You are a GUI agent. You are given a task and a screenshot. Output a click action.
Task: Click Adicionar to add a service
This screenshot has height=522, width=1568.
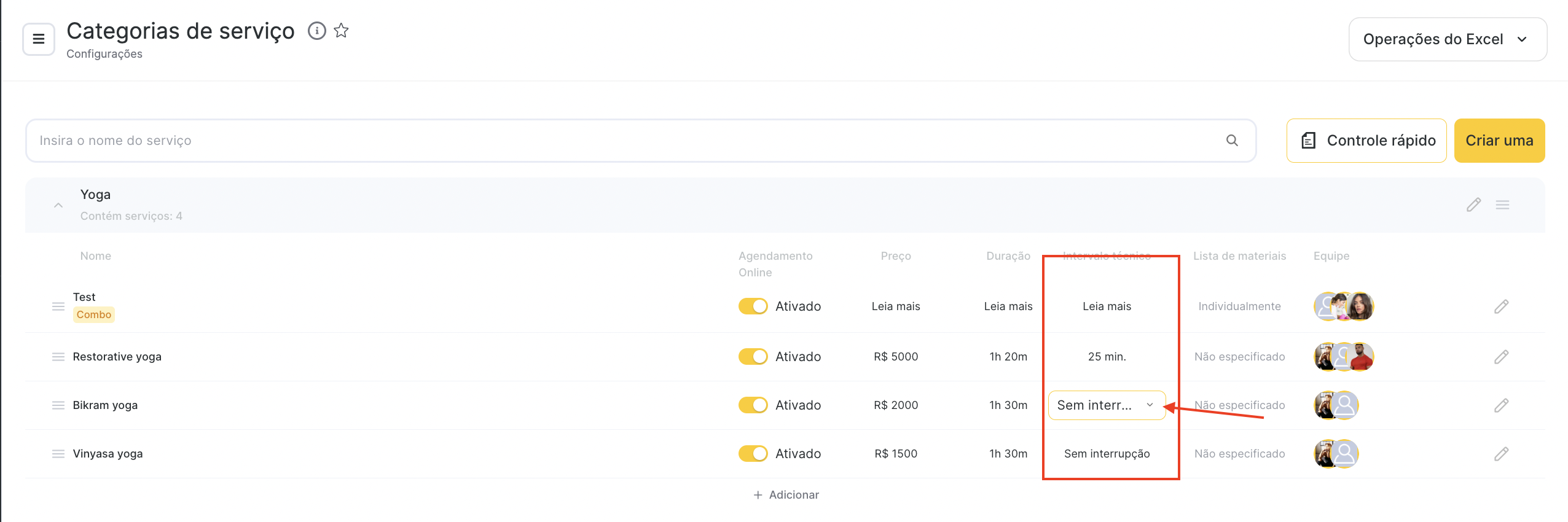(786, 495)
